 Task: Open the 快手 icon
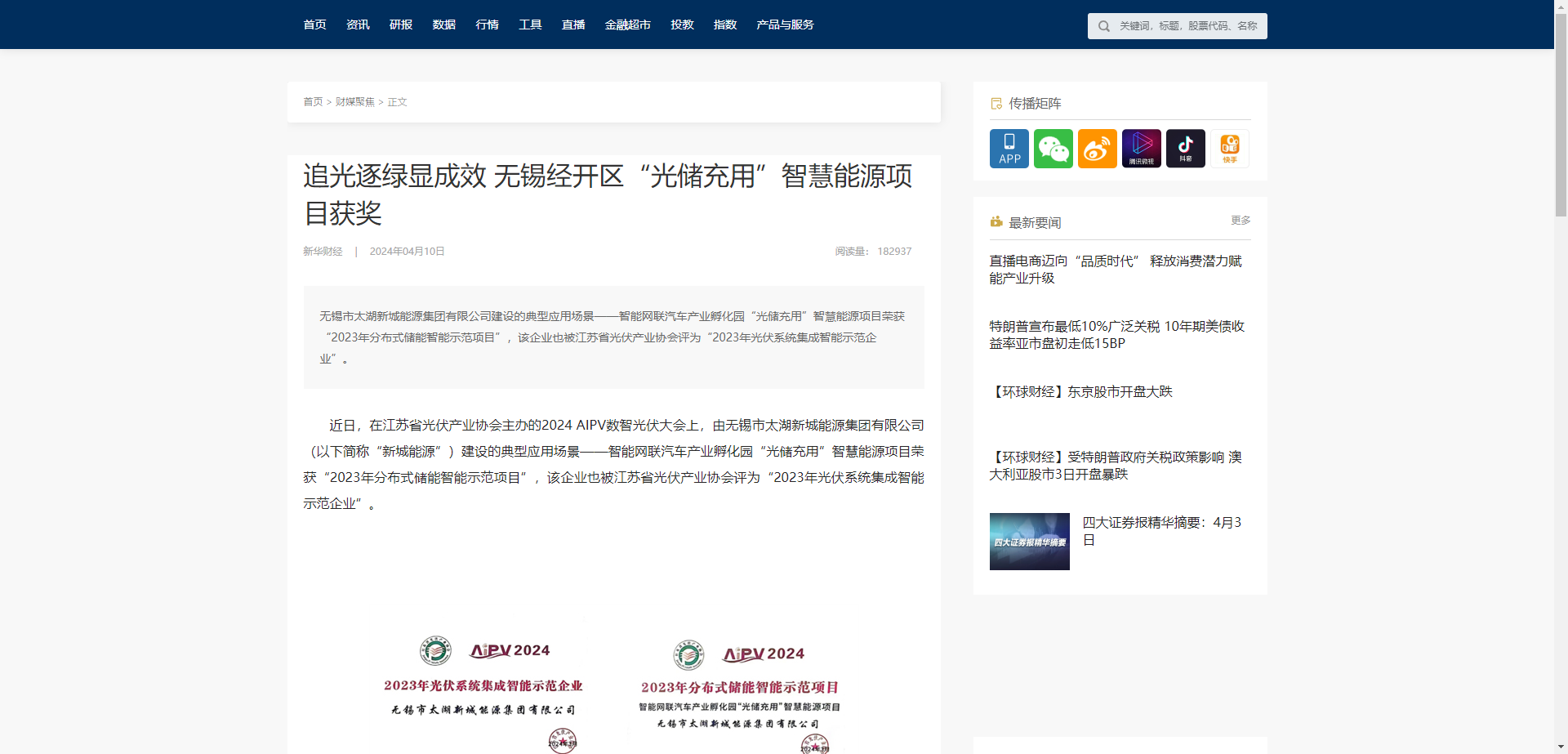[1230, 149]
